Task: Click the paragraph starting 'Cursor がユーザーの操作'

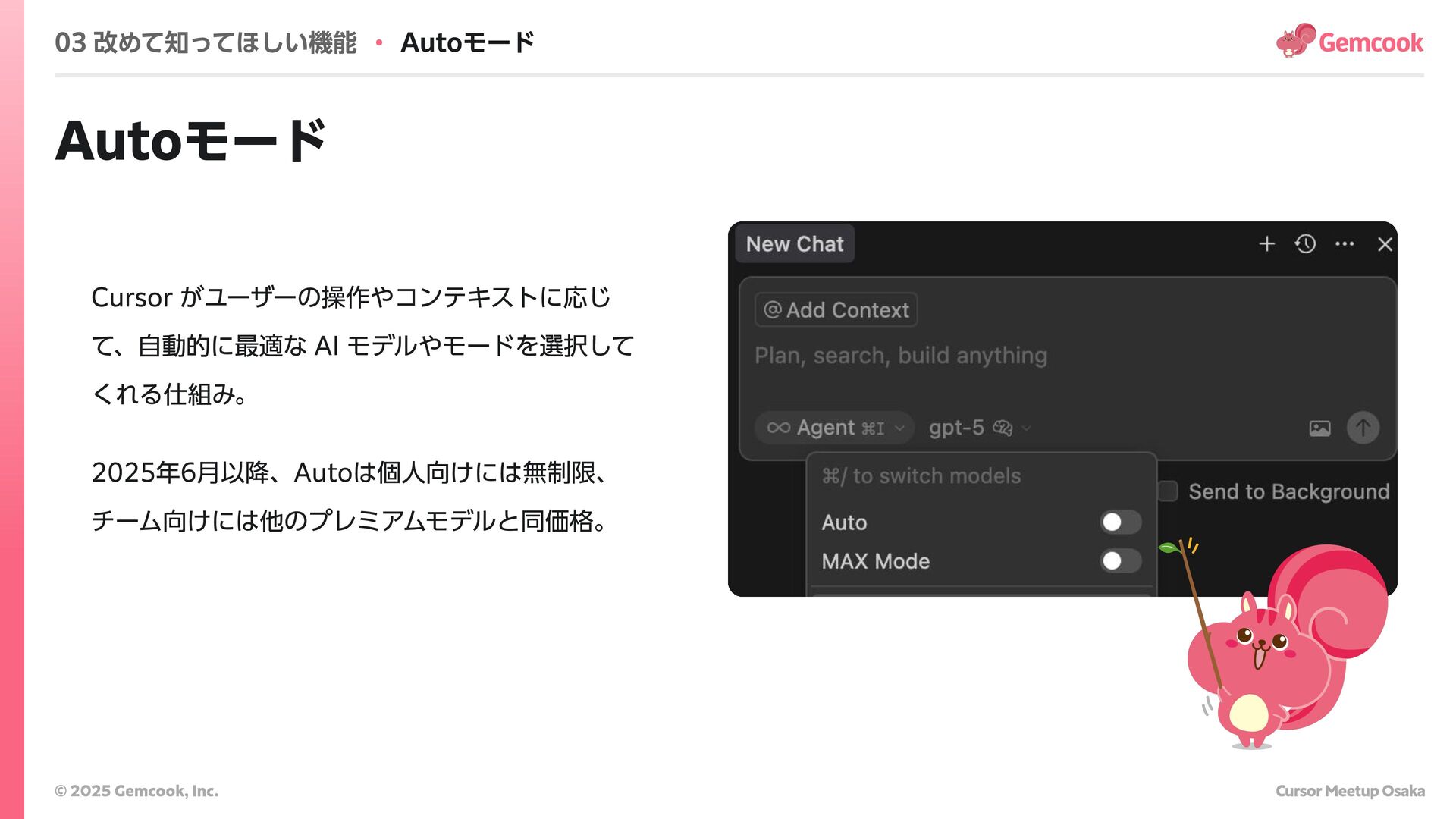Action: point(362,346)
